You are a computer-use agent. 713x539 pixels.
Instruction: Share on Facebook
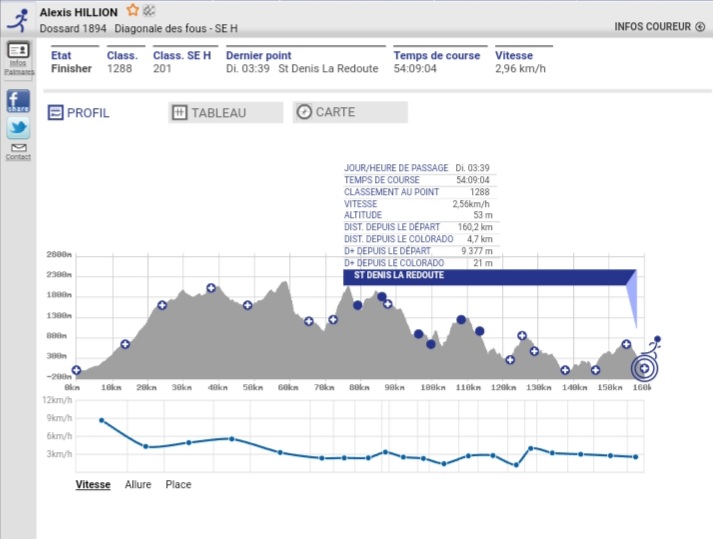tap(18, 101)
